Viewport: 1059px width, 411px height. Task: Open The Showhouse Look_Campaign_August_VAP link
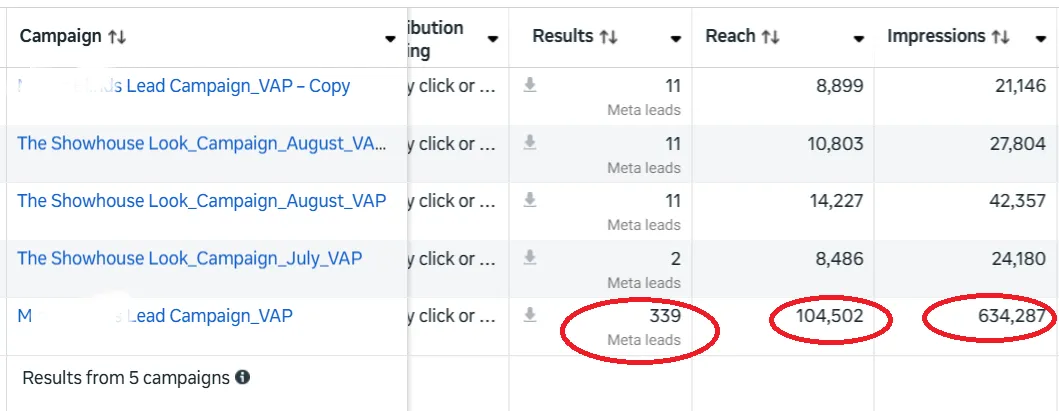202,200
